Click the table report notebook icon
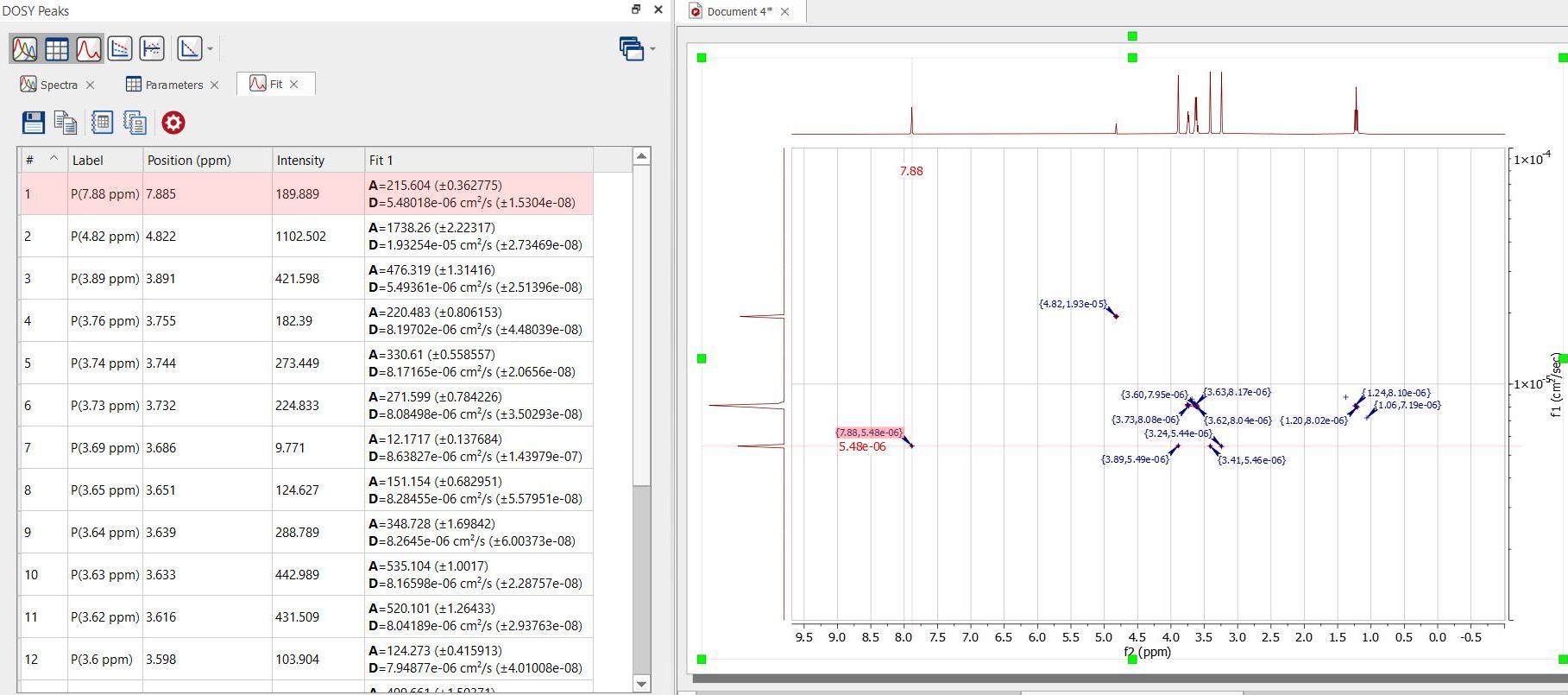 (102, 123)
